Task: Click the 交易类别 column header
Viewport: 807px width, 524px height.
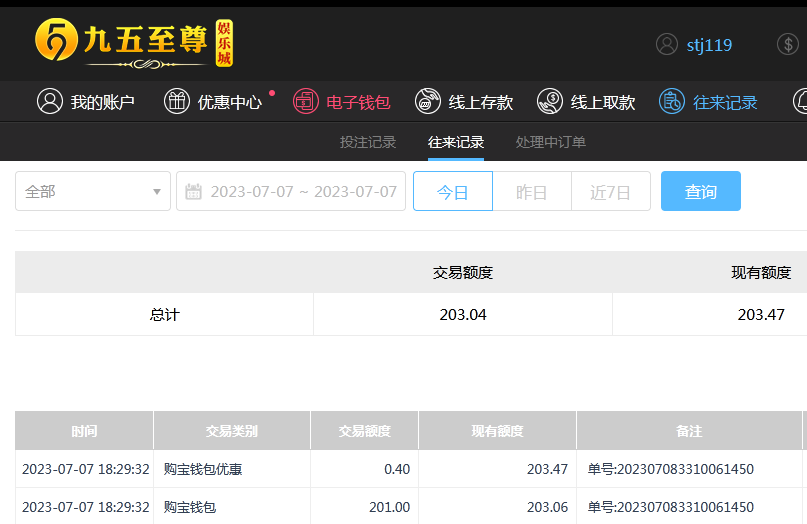Action: [x=232, y=430]
